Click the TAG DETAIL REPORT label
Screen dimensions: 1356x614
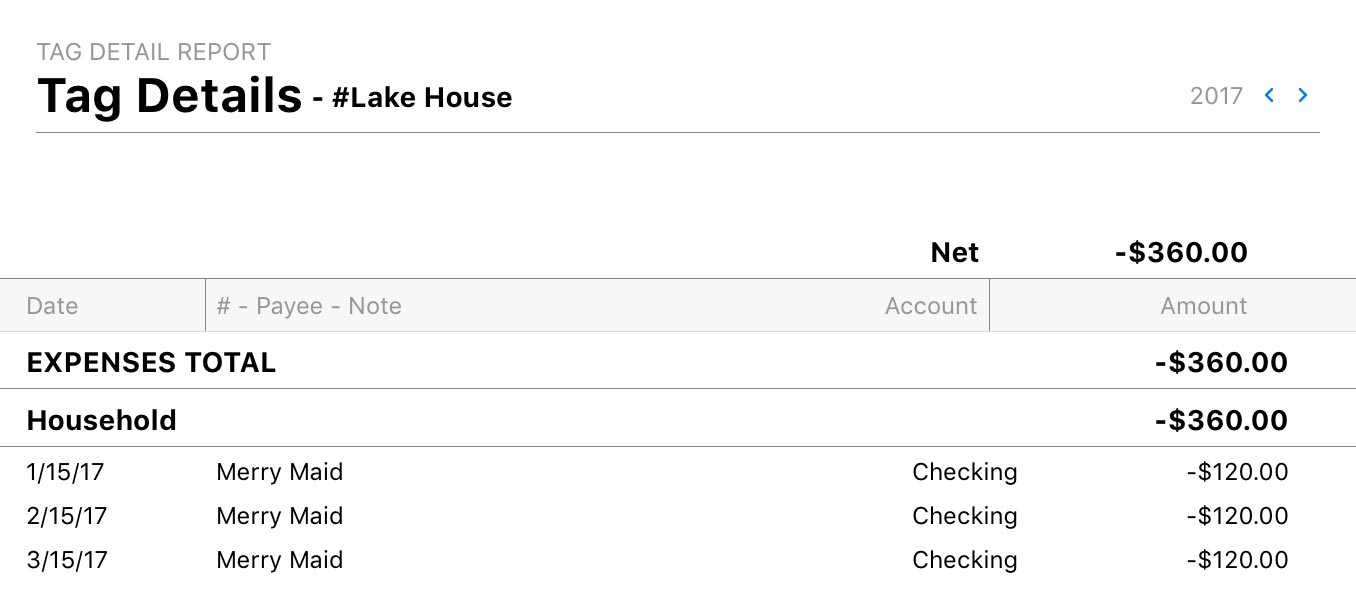click(154, 52)
